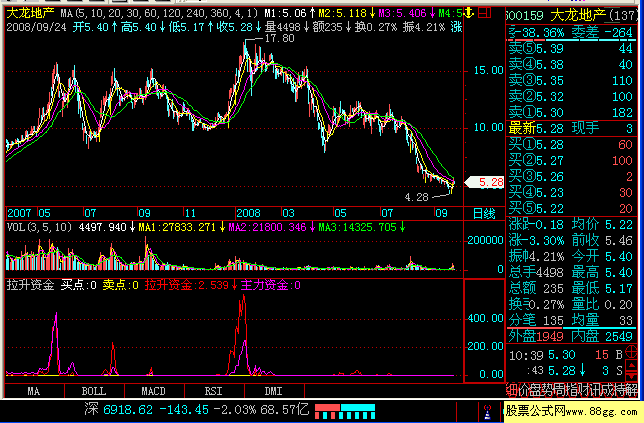Select the 卖④ 5.38 ask row

point(571,64)
